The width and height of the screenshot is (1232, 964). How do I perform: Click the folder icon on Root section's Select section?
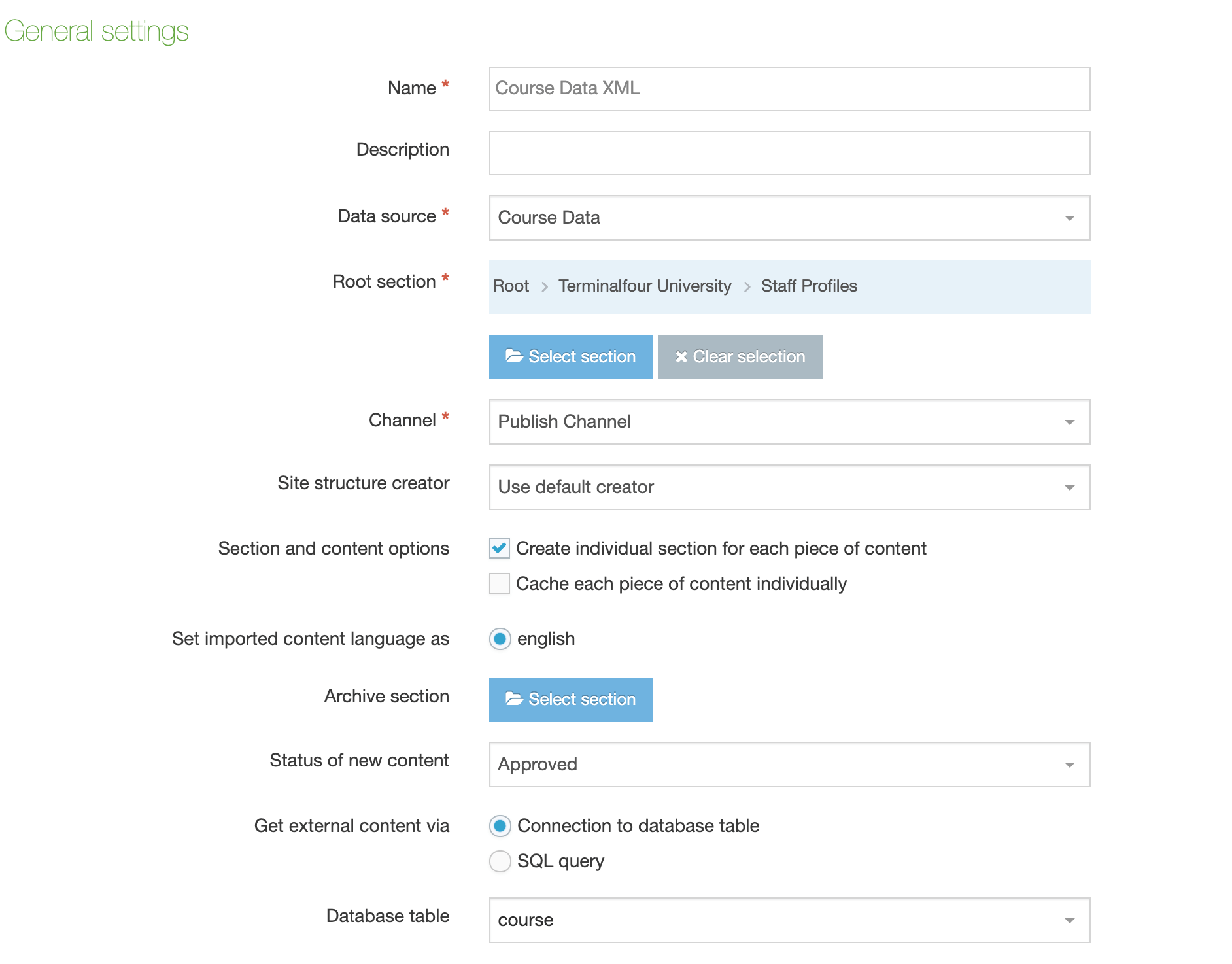[x=514, y=356]
